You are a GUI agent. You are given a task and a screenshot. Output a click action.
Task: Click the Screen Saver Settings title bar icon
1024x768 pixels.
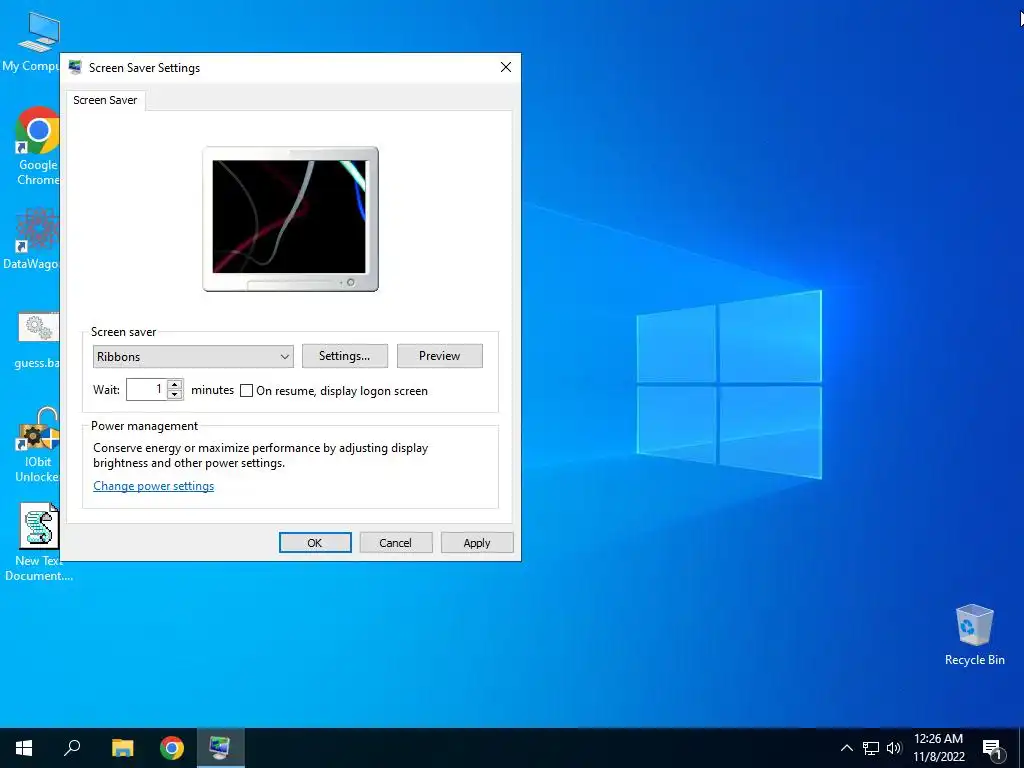tap(75, 67)
